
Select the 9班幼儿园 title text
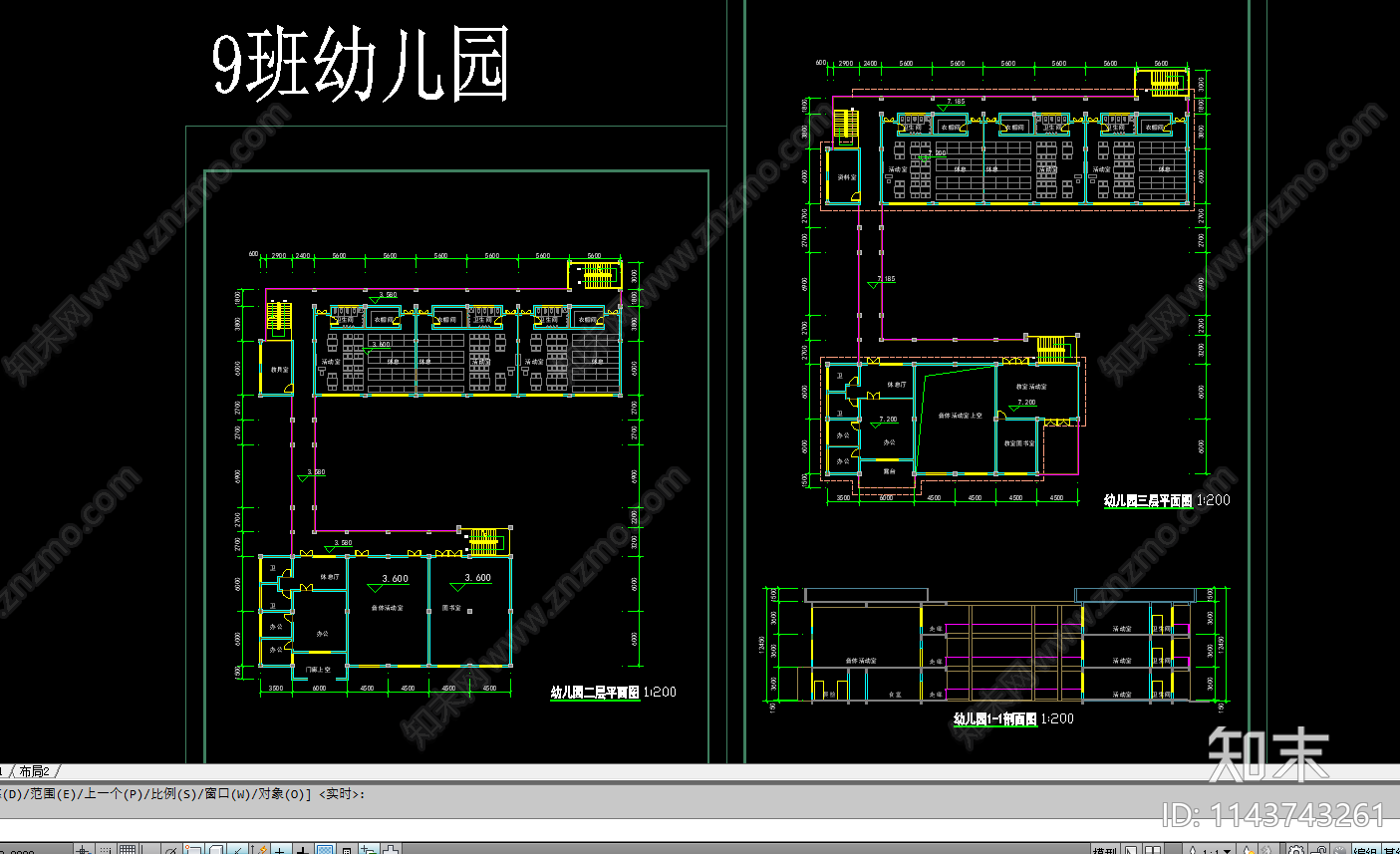361,64
